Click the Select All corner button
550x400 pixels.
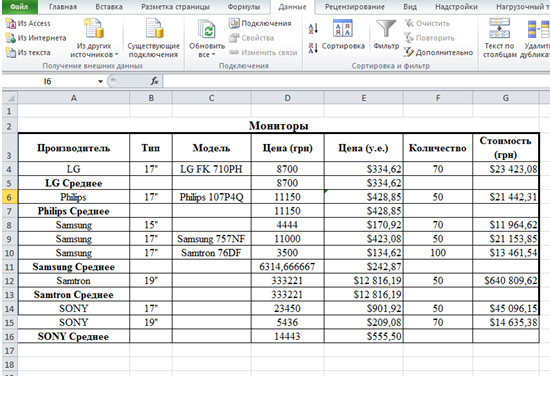pos(10,98)
